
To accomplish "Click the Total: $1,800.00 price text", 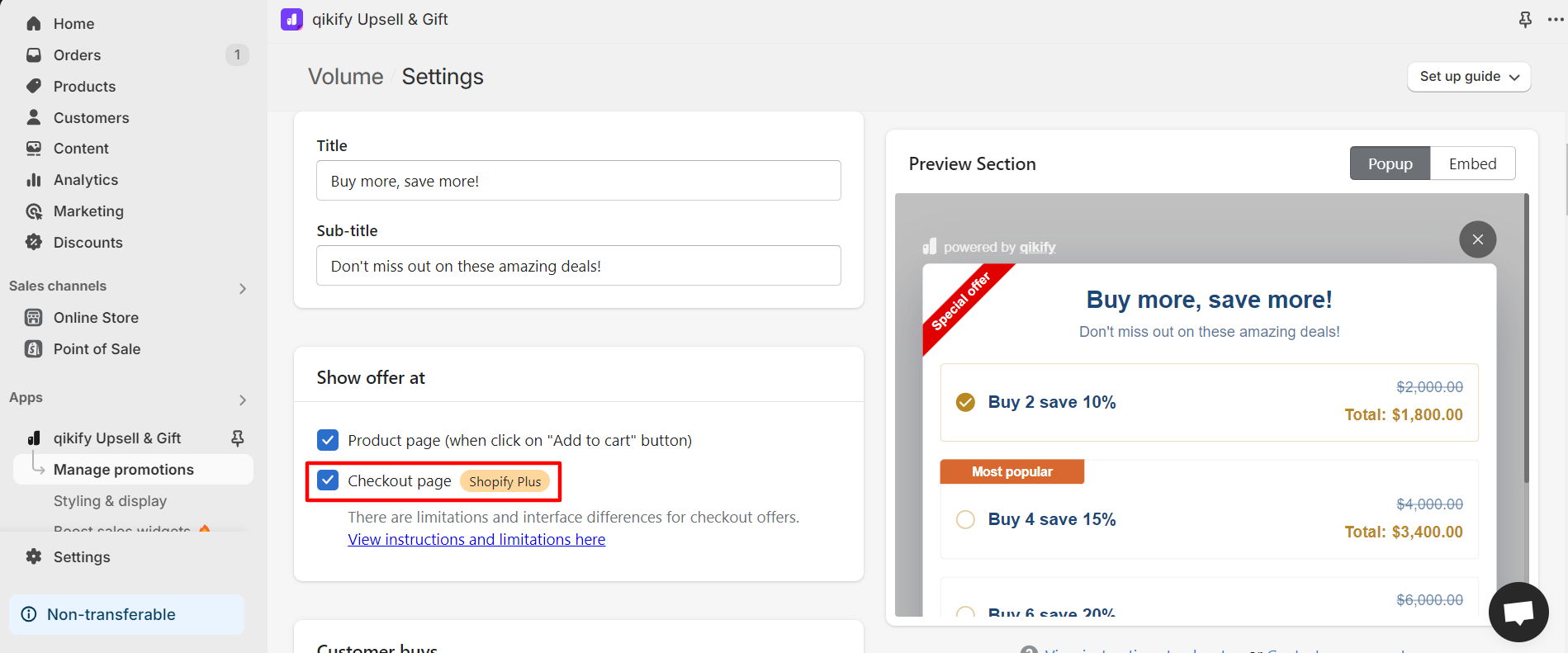I will (x=1404, y=414).
